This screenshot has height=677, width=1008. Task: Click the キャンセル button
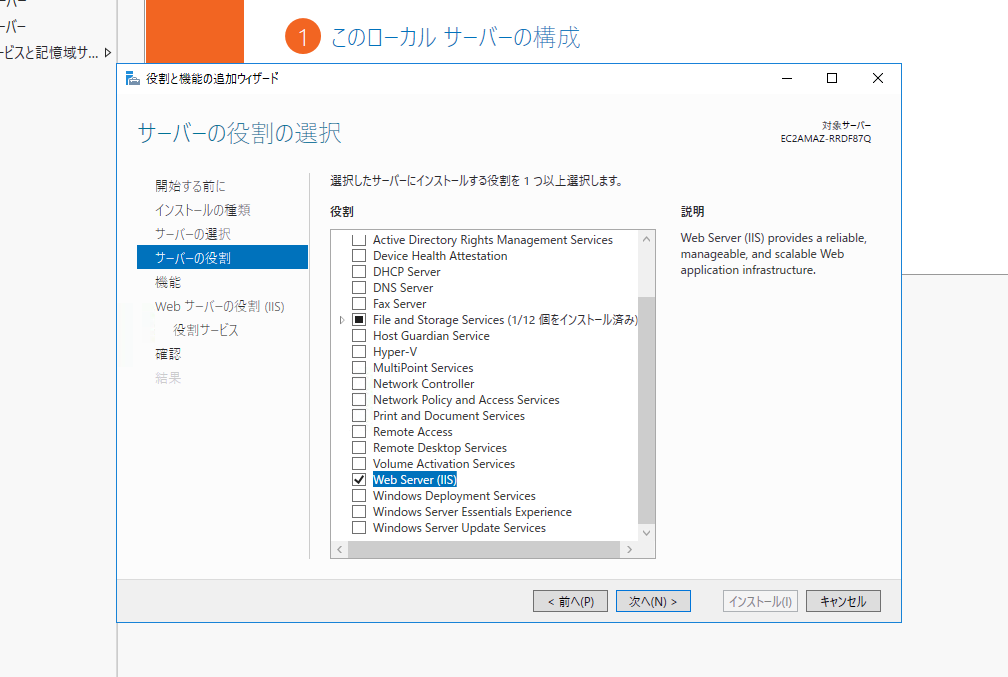(843, 601)
